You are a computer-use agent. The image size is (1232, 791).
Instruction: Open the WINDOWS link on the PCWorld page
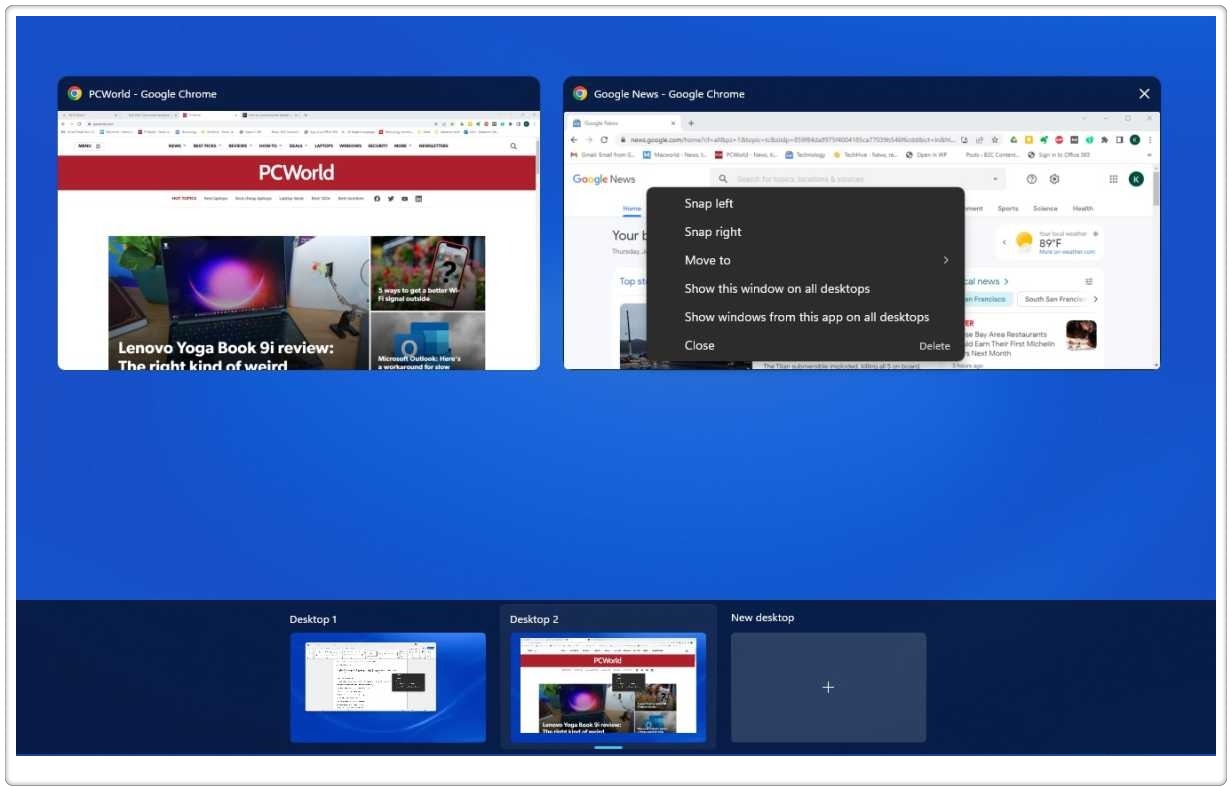click(x=350, y=146)
